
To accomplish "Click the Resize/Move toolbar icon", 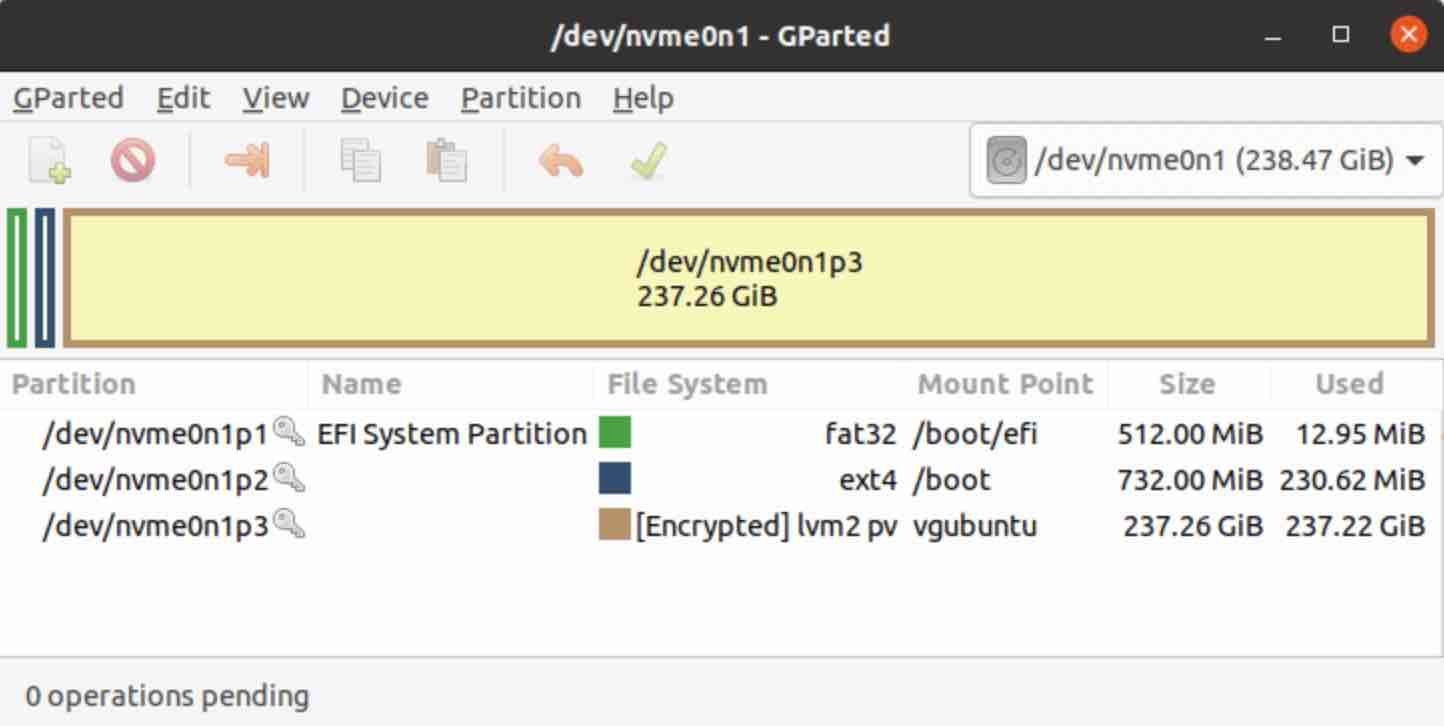I will [x=247, y=160].
